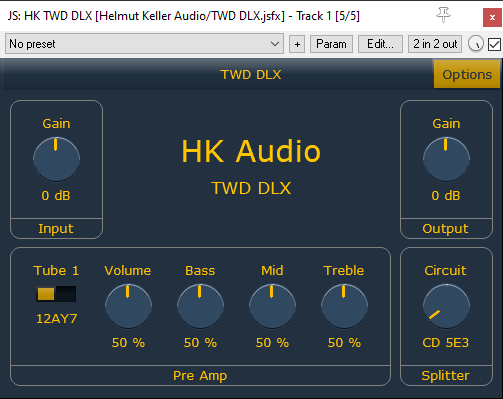The height and width of the screenshot is (399, 503).
Task: Click the HK Audio logo text
Action: point(251,151)
